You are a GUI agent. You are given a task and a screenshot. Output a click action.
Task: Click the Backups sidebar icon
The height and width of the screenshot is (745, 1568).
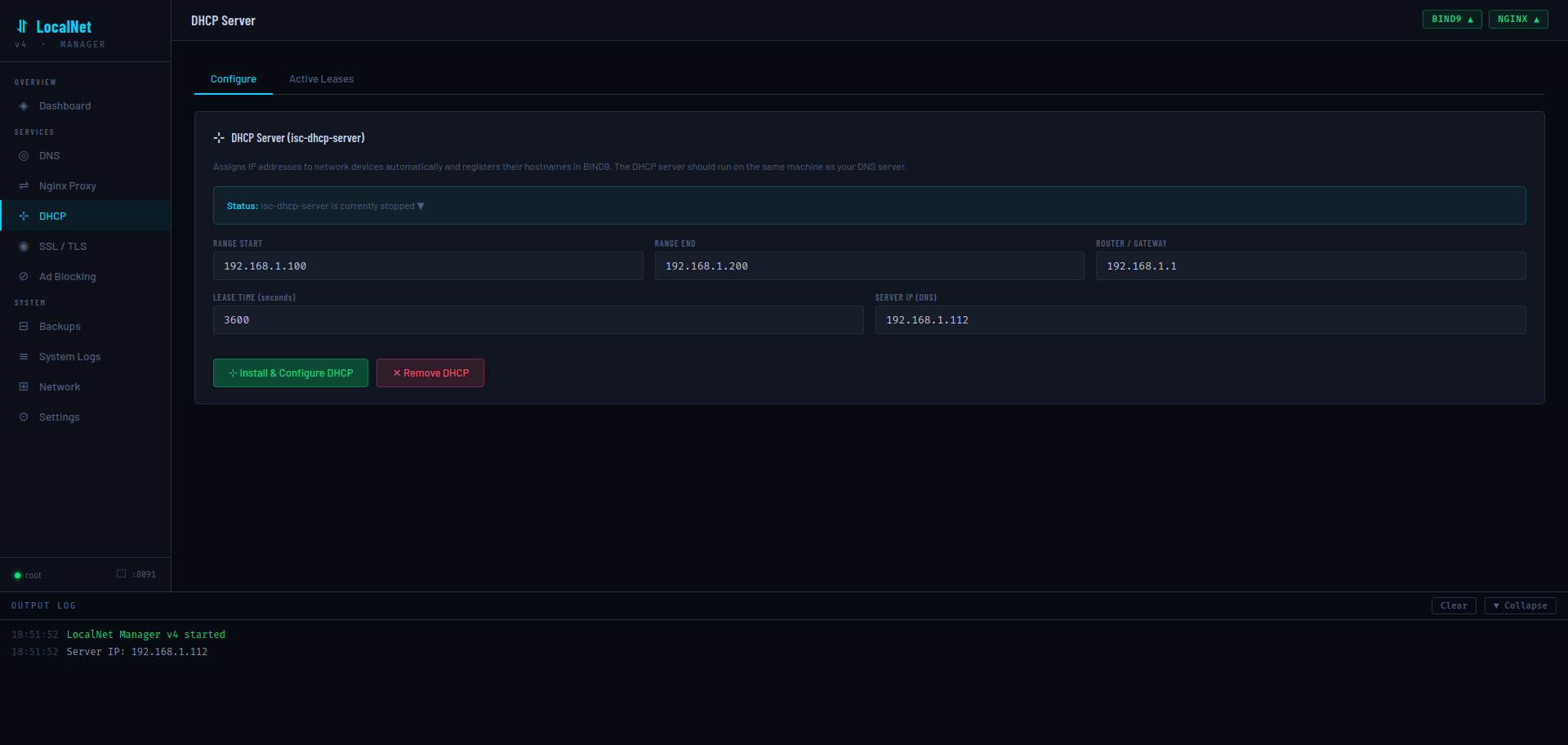pyautogui.click(x=24, y=327)
